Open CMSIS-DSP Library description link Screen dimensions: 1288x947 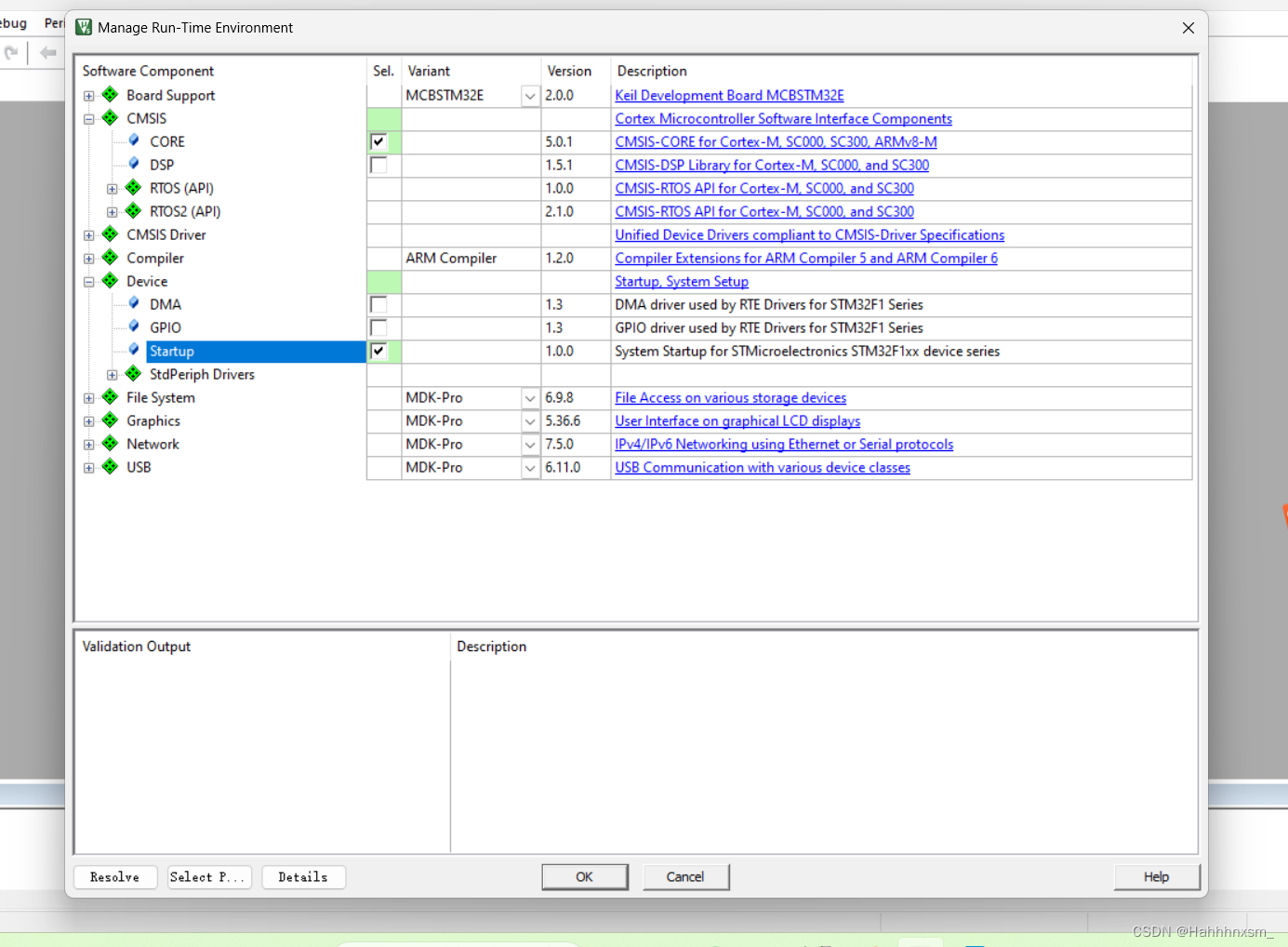[772, 166]
